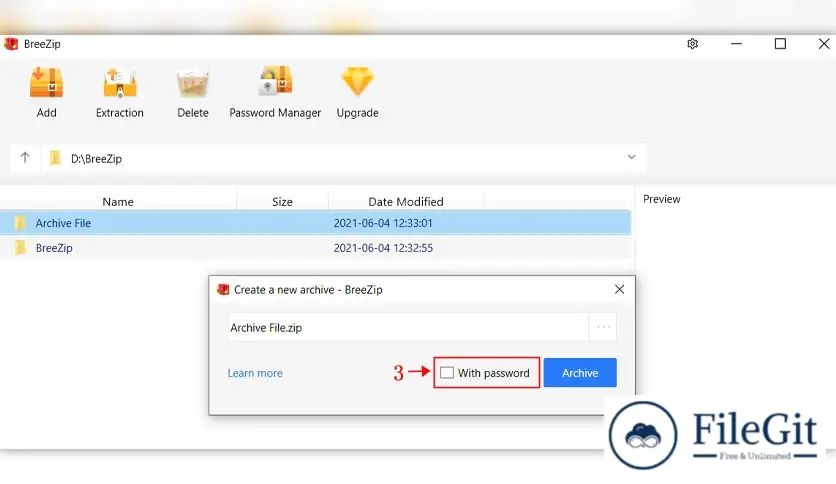The width and height of the screenshot is (836, 484).
Task: Open the Learn more link
Action: click(x=255, y=373)
